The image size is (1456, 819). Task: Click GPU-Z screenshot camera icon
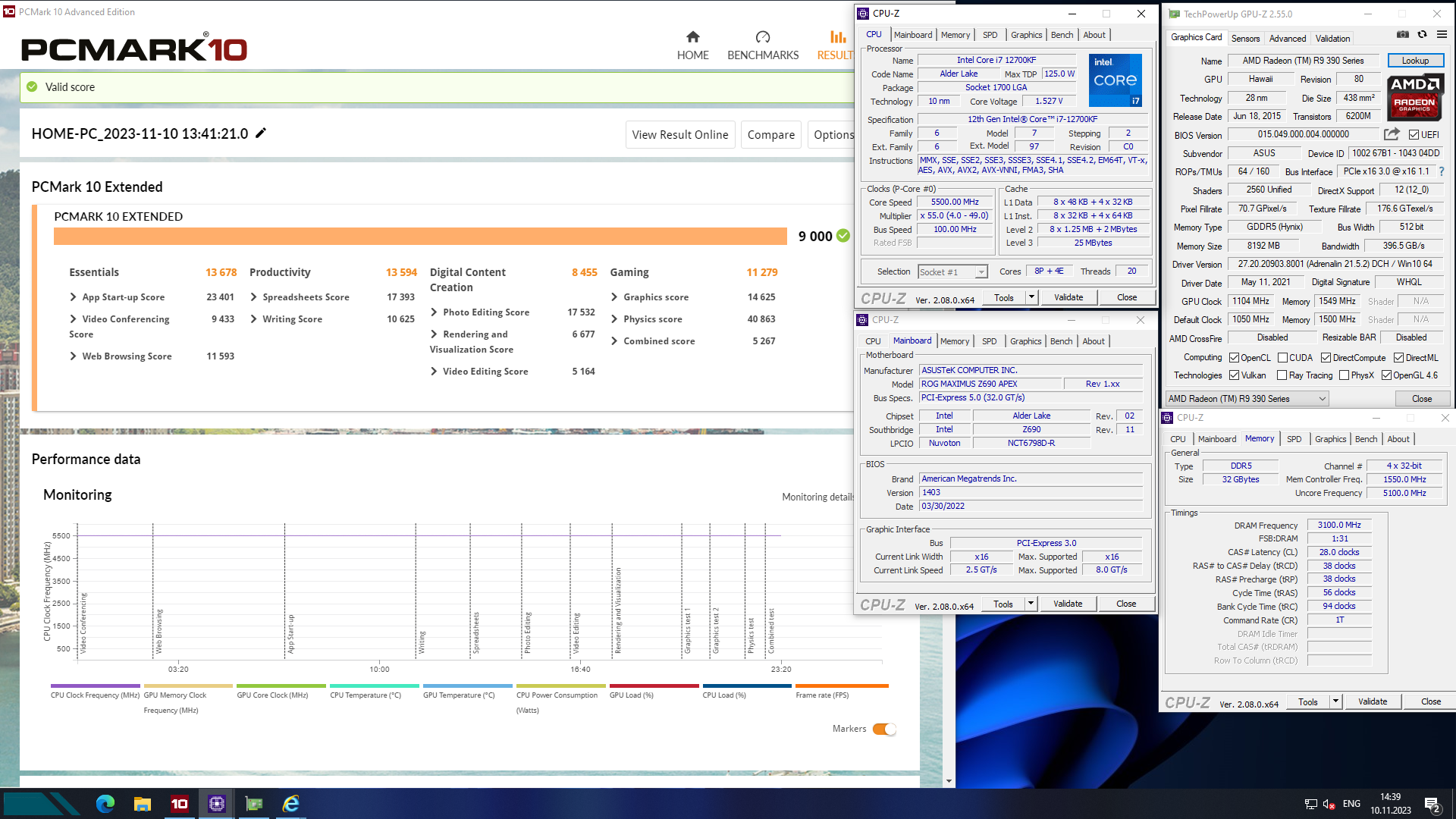pyautogui.click(x=1402, y=35)
